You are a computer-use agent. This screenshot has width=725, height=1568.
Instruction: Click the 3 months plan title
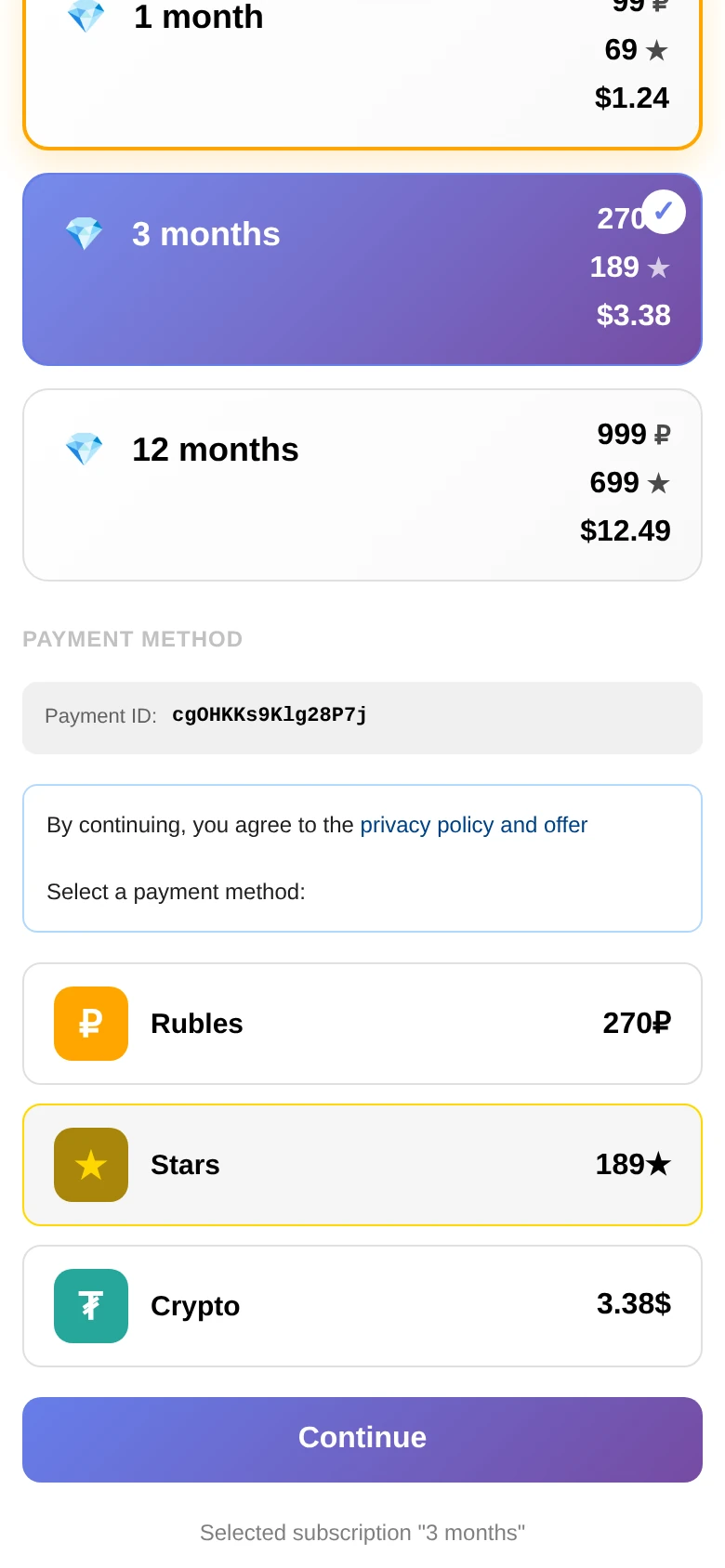point(206,234)
